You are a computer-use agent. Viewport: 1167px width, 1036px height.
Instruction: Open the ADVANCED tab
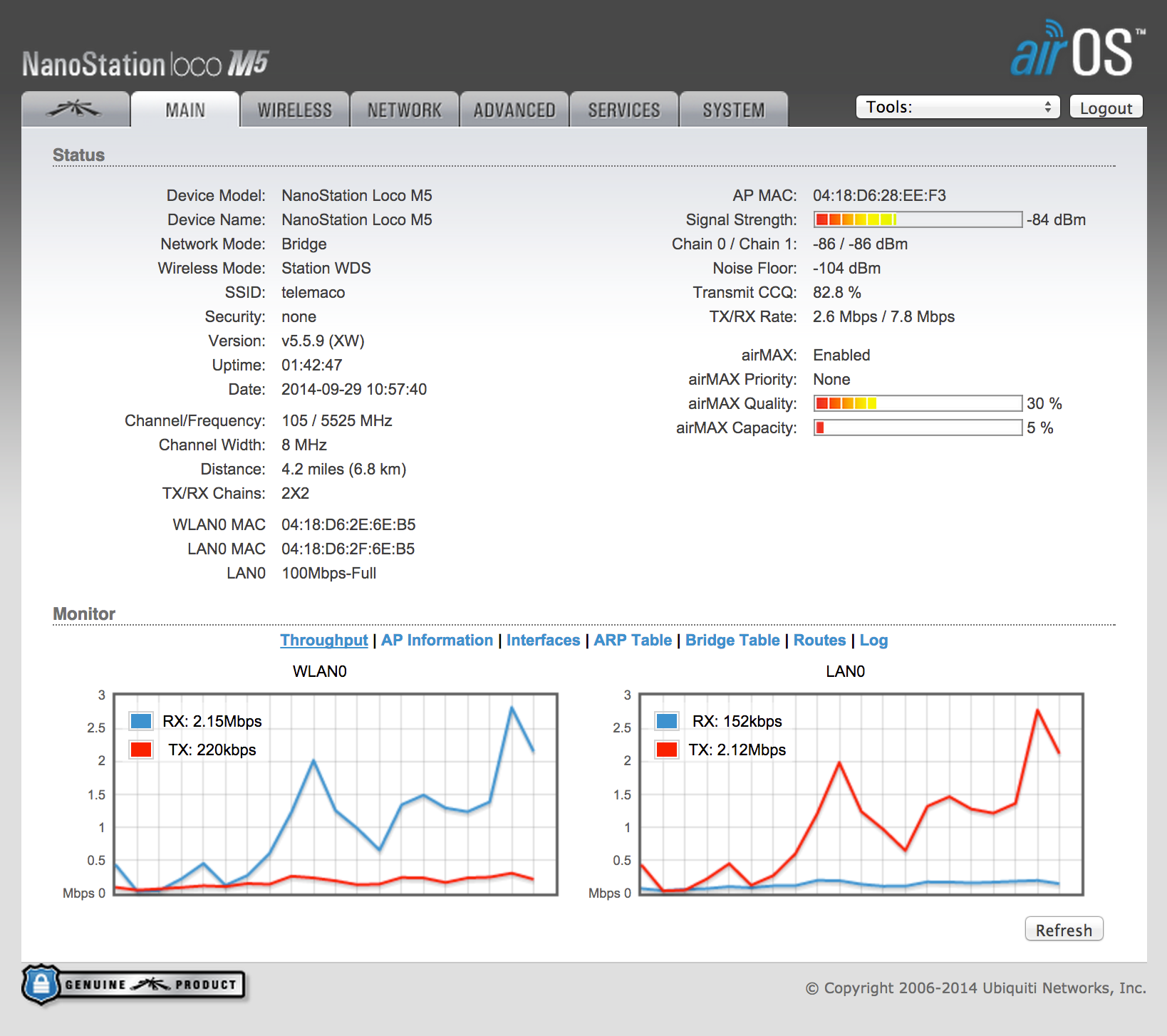click(514, 110)
